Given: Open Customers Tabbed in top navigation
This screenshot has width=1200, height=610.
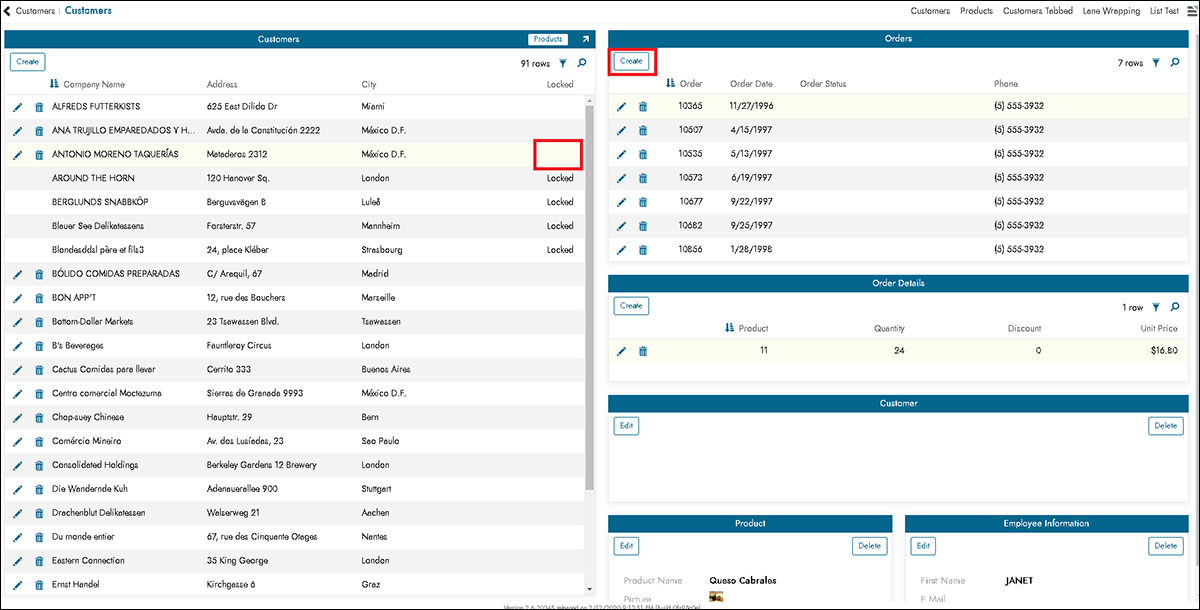Looking at the screenshot, I should pos(1037,11).
